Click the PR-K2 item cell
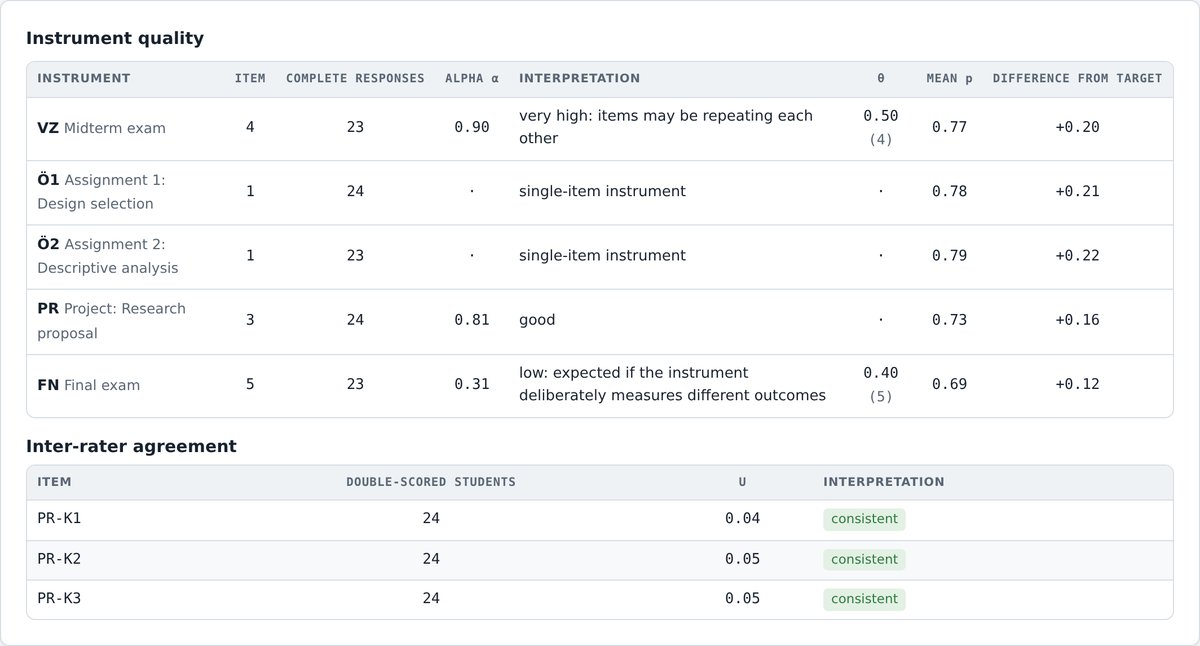Screen dimensions: 1200x646 point(59,559)
